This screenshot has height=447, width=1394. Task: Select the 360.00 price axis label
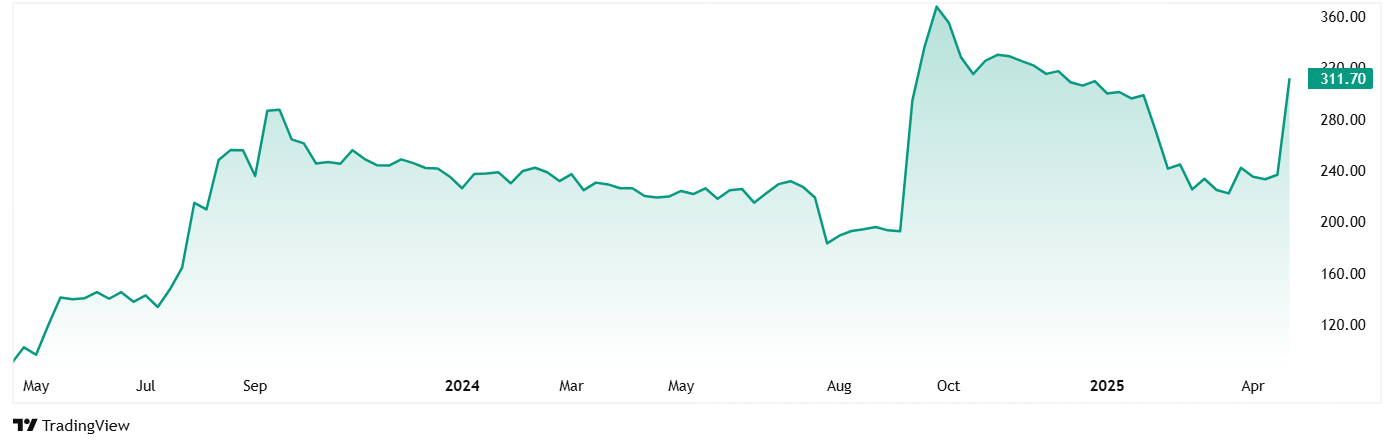[x=1343, y=17]
